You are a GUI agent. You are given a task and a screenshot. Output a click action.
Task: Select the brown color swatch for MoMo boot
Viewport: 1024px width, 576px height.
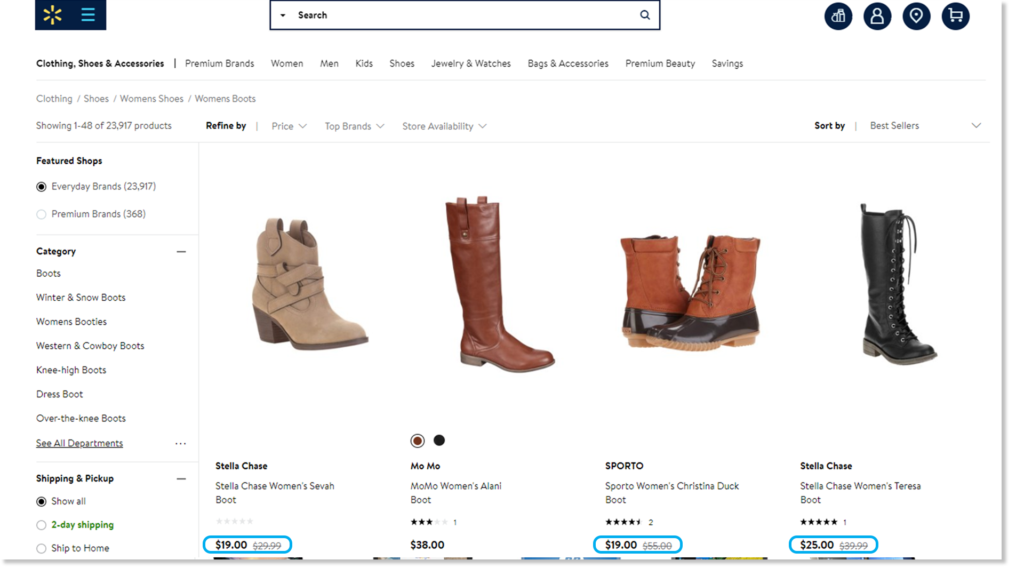pyautogui.click(x=417, y=441)
